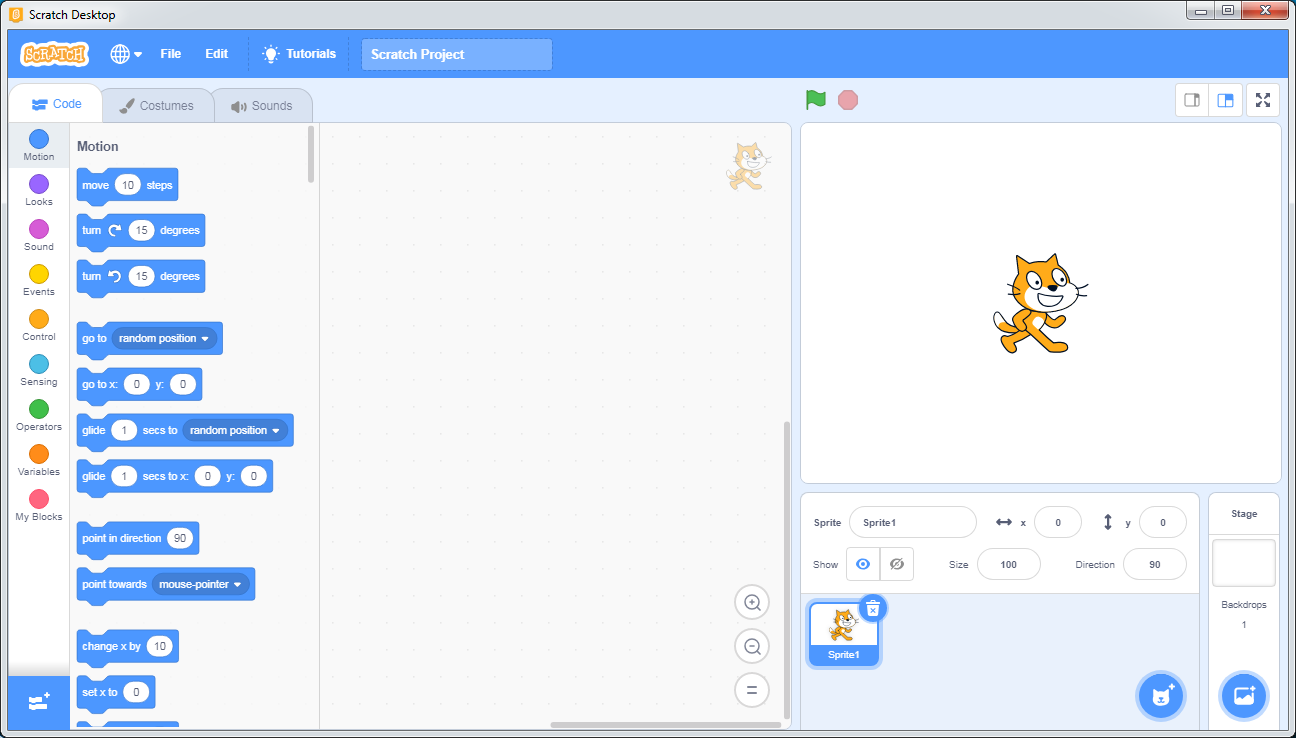Click the sprite Size field
Screen dimensions: 1296x738
pyautogui.click(x=1009, y=564)
